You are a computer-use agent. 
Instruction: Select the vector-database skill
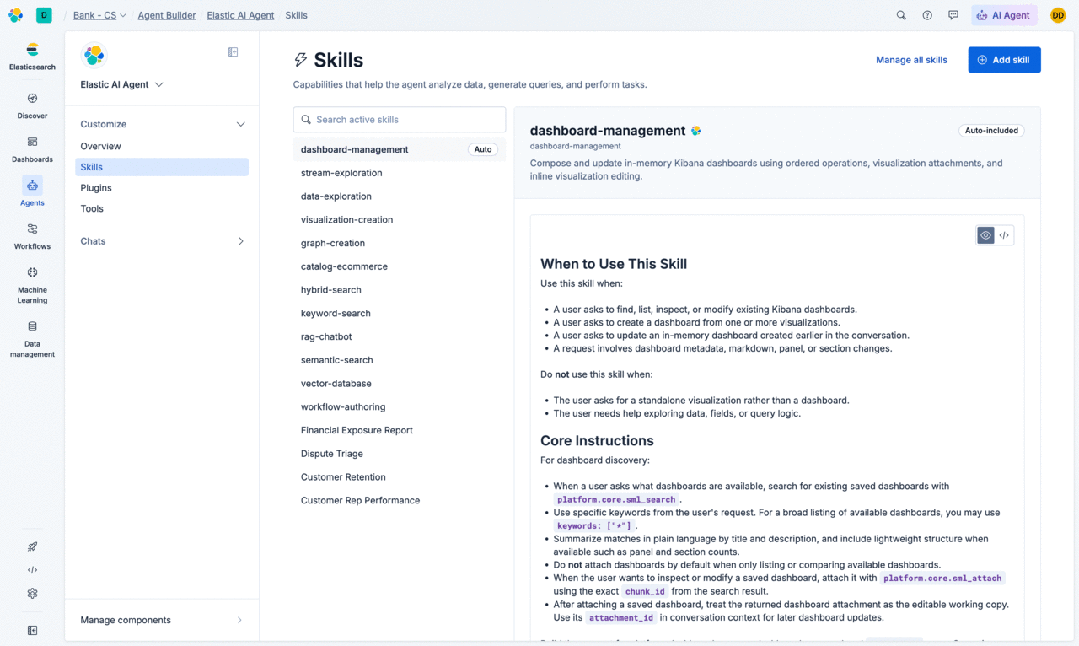(399, 383)
